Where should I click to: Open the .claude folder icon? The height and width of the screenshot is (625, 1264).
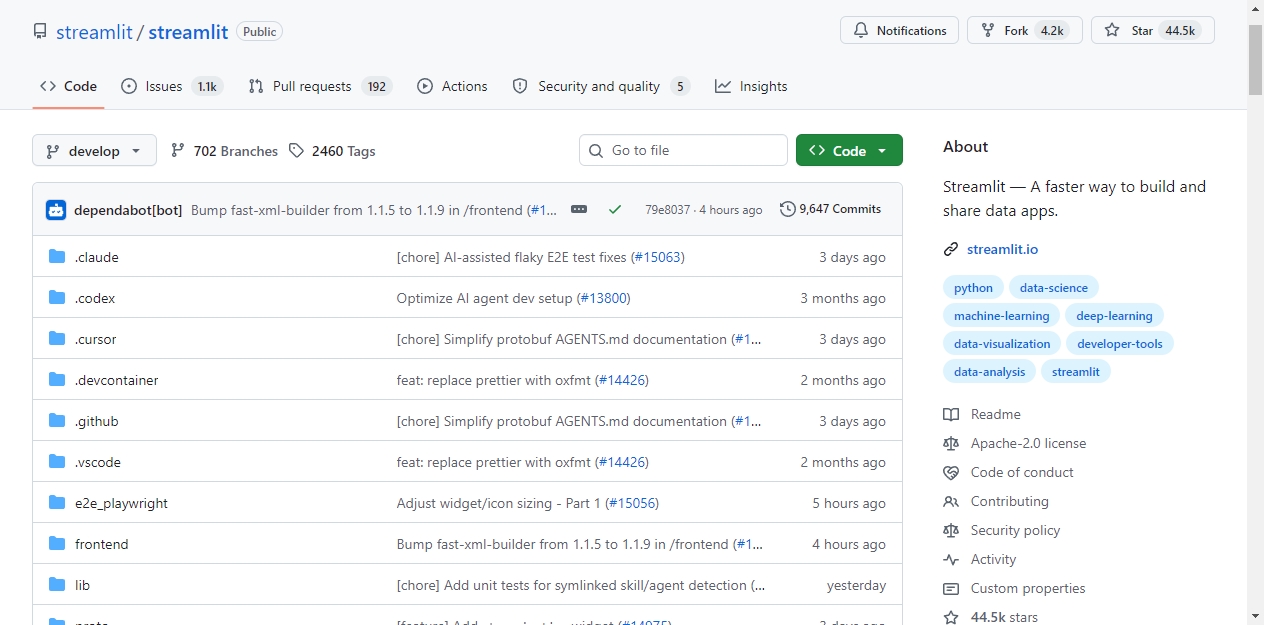tap(57, 257)
